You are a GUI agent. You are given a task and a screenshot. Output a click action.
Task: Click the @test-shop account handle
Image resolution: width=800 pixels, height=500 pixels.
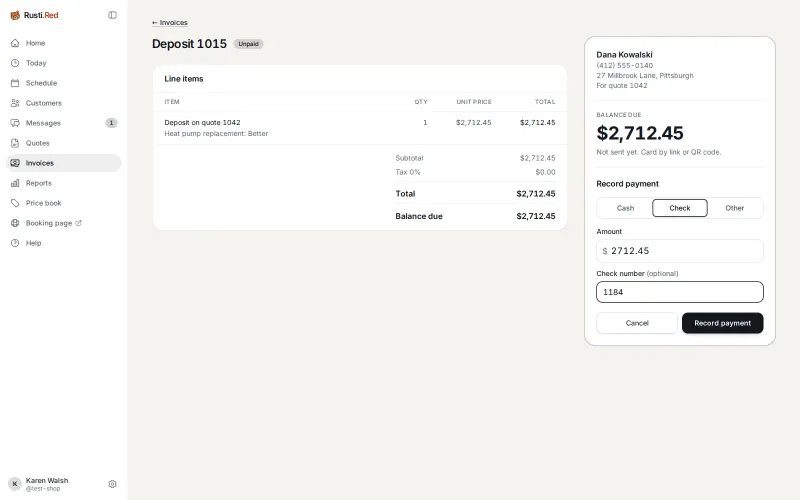43,489
